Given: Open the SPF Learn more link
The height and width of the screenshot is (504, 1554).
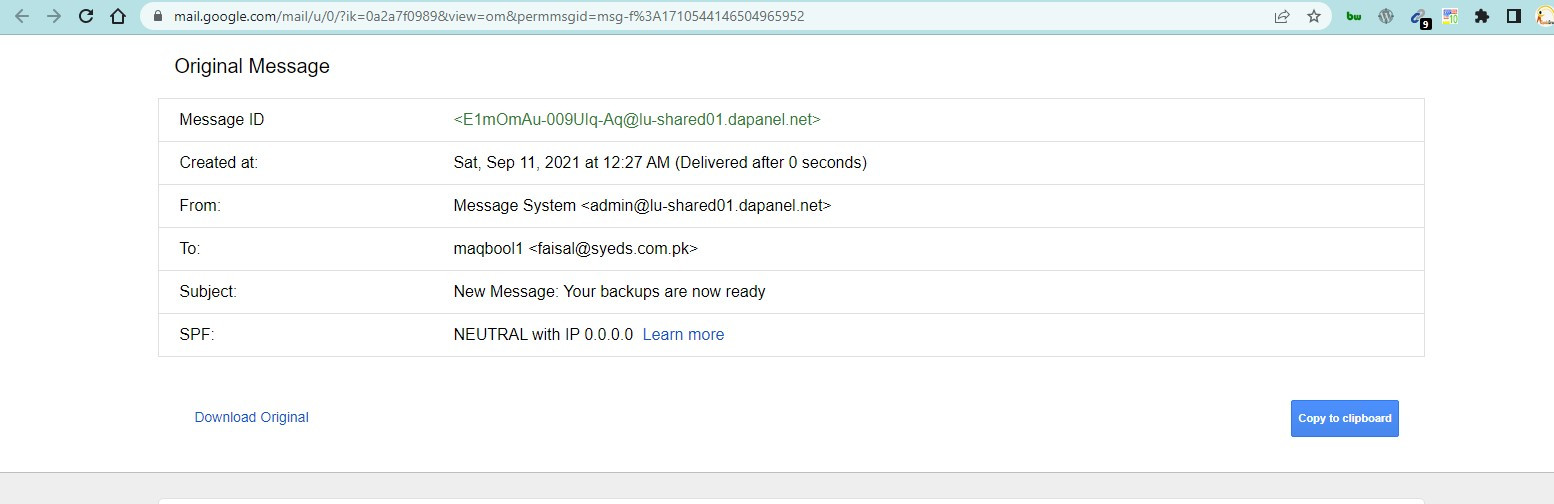Looking at the screenshot, I should click(683, 335).
